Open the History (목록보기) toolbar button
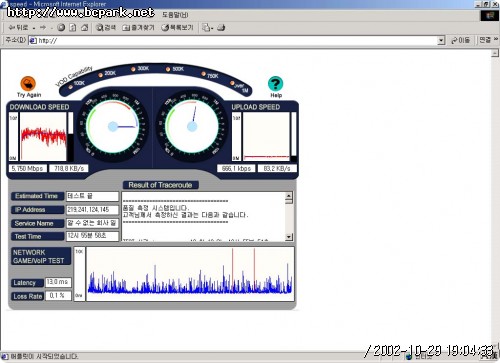 pos(177,28)
